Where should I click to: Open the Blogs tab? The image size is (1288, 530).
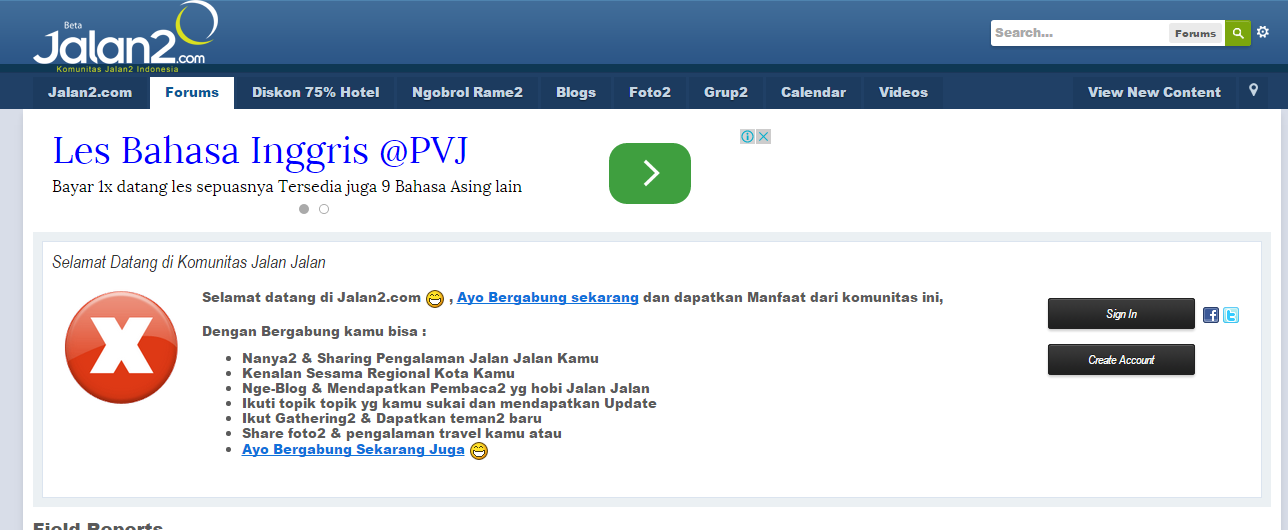point(576,92)
